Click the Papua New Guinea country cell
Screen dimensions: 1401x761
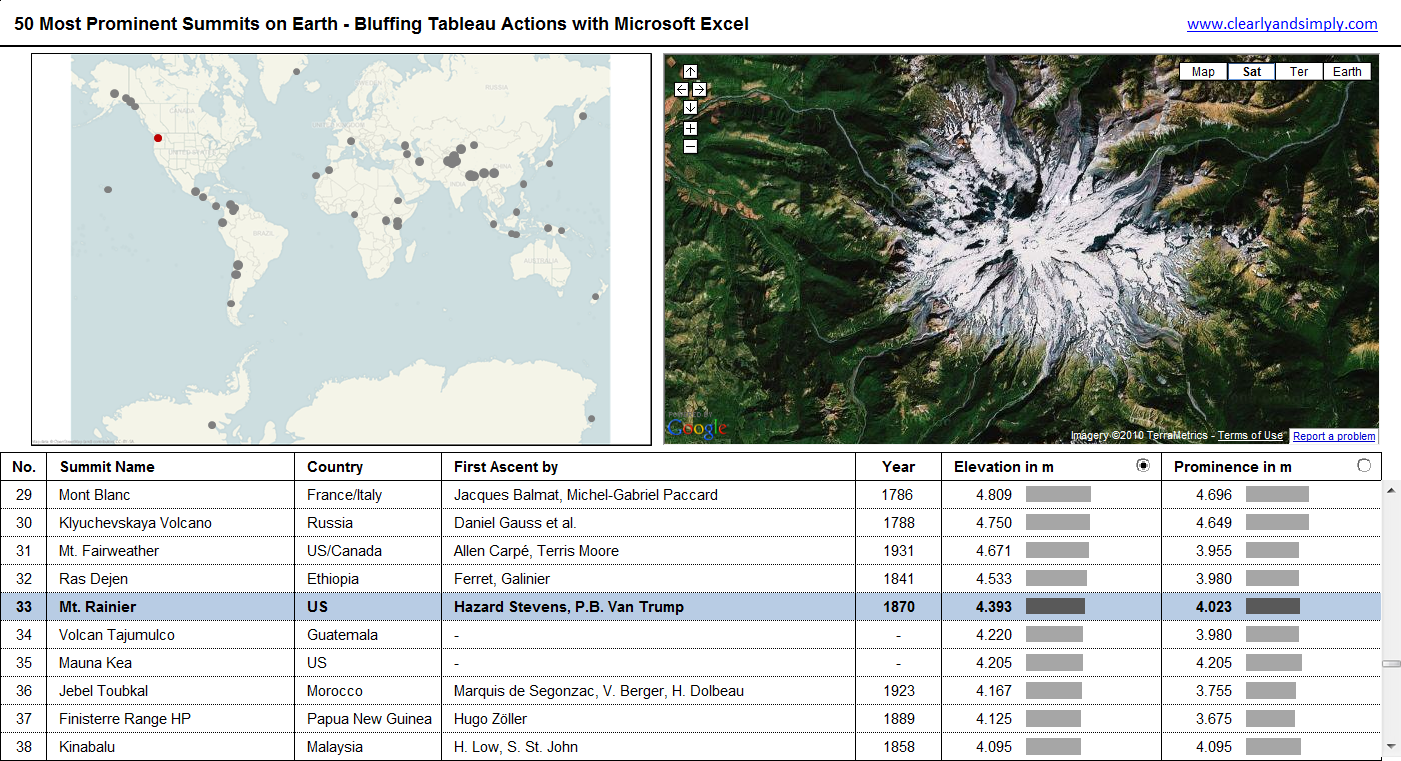point(369,719)
